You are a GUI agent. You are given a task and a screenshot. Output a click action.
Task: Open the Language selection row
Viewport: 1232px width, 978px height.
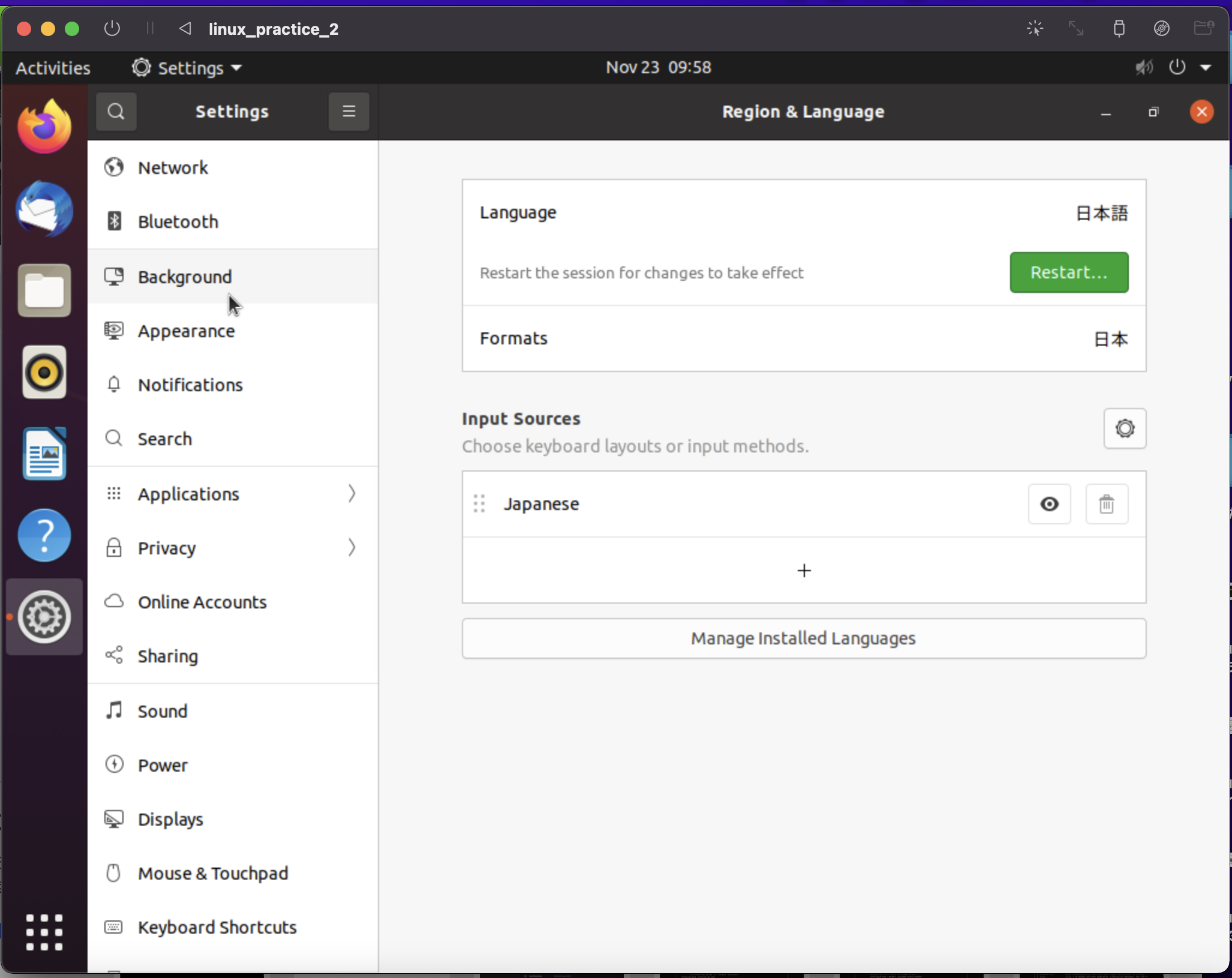pyautogui.click(x=804, y=213)
